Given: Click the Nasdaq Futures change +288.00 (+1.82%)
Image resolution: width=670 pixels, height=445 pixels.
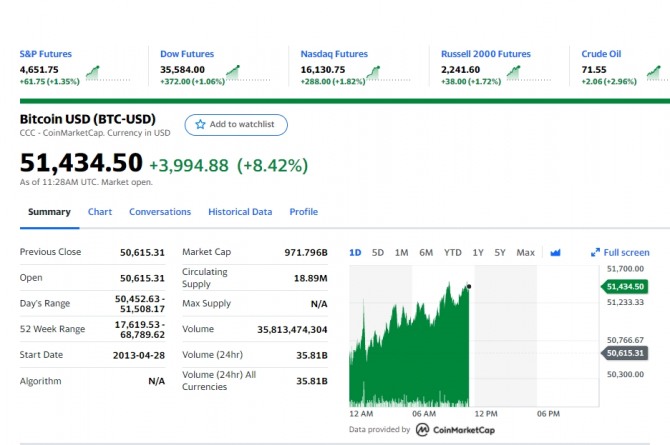Looking at the screenshot, I should pos(333,82).
